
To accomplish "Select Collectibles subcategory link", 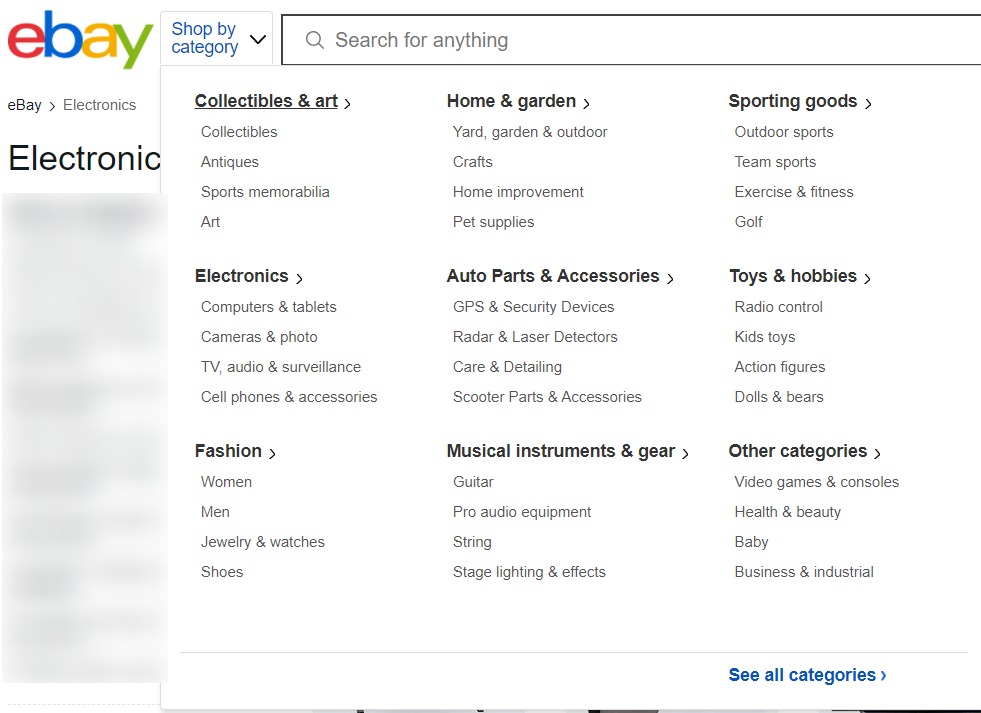I will pyautogui.click(x=239, y=132).
